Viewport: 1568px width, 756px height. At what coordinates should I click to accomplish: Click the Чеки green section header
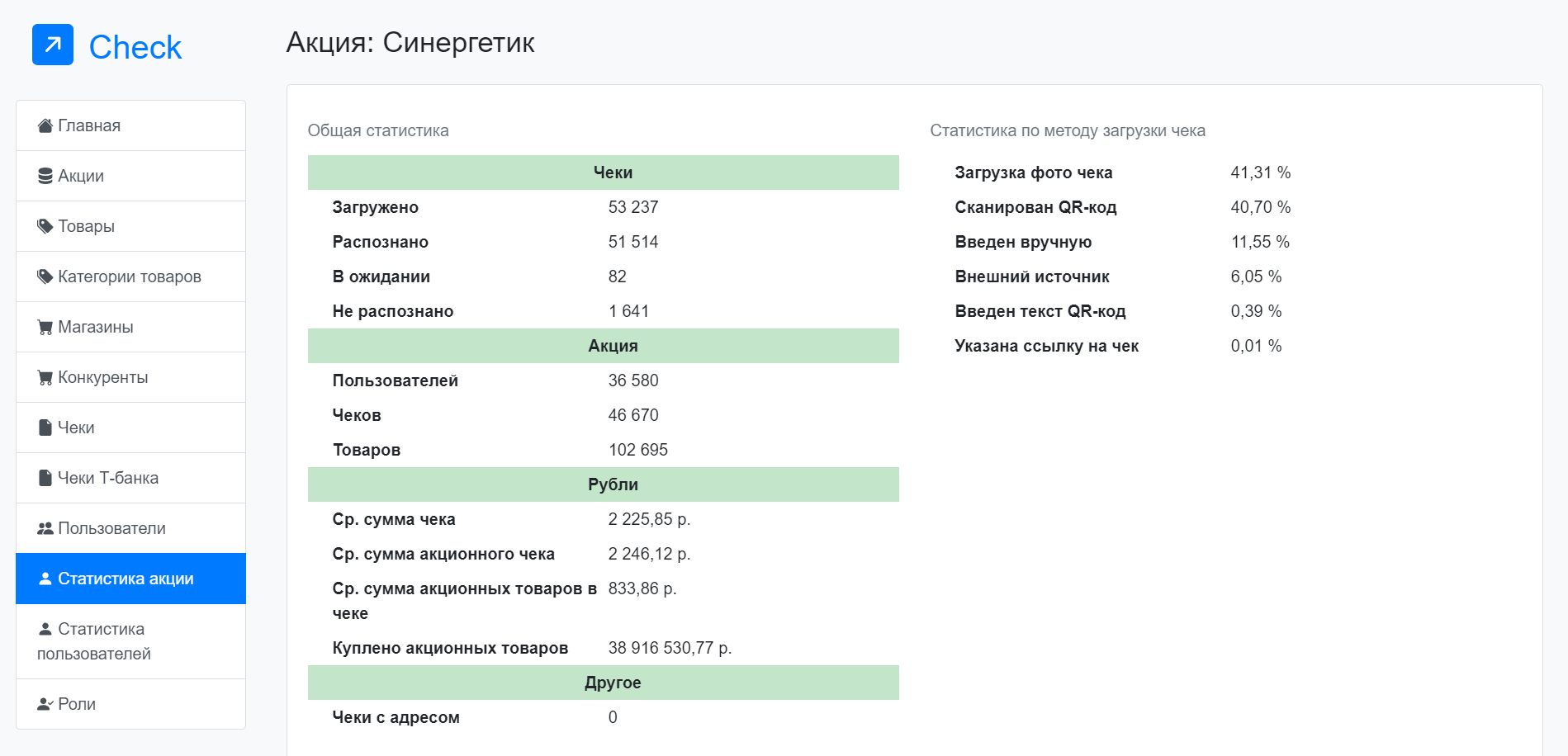(x=603, y=172)
